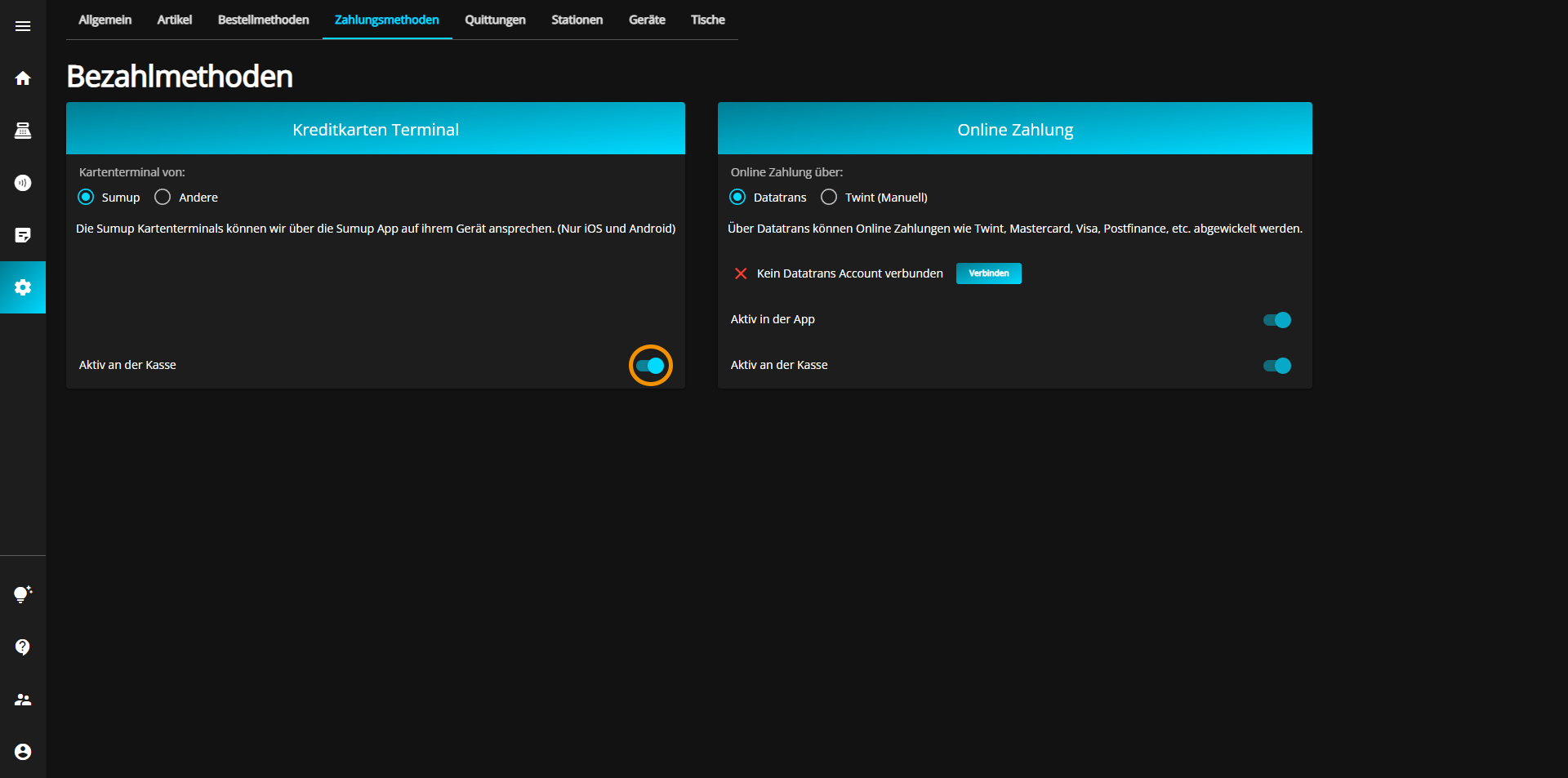Screen dimensions: 1568x778
Task: Click the 'Aktiv in der App' label
Action: [773, 319]
